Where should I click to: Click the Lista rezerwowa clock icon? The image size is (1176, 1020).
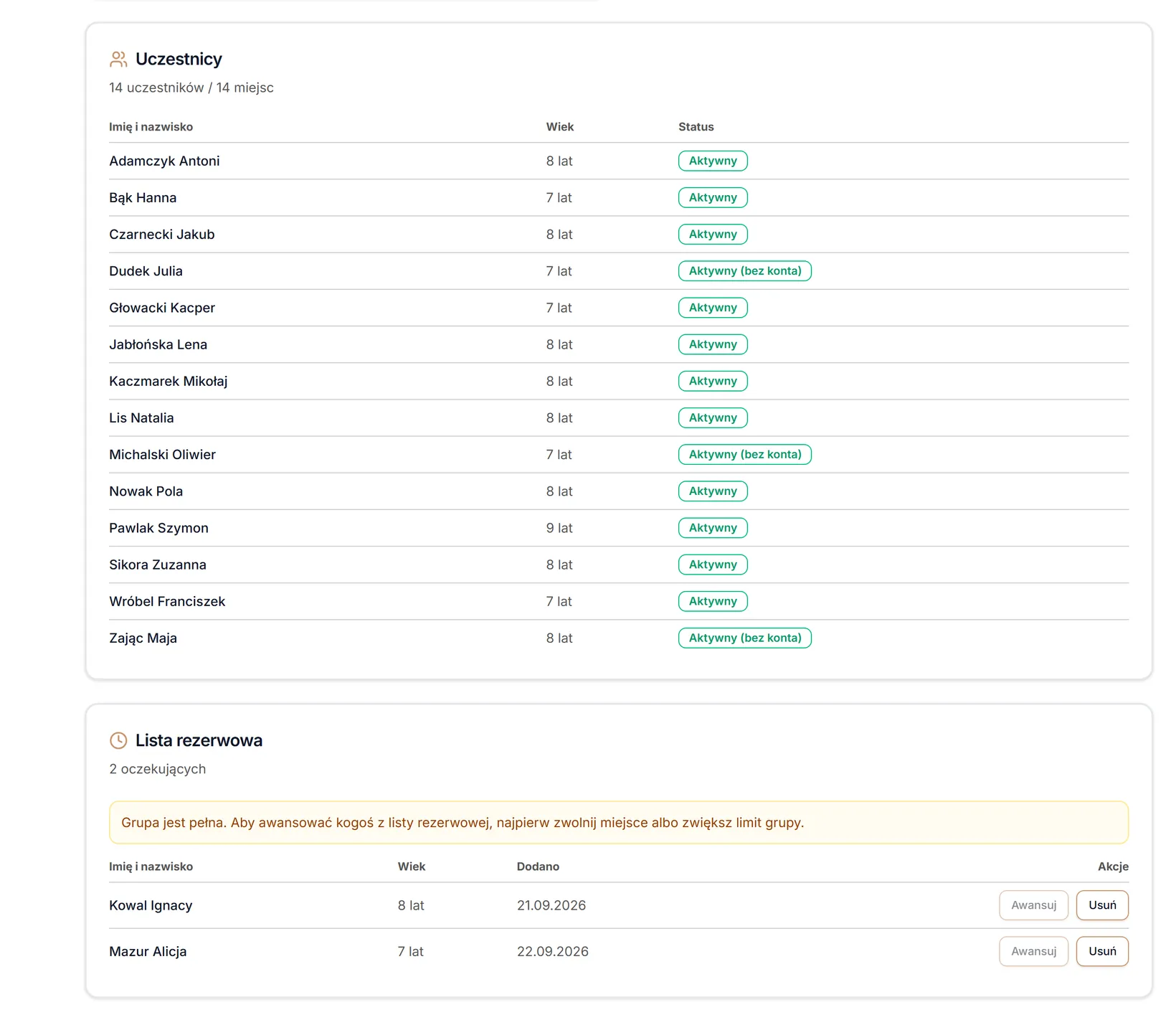point(118,740)
